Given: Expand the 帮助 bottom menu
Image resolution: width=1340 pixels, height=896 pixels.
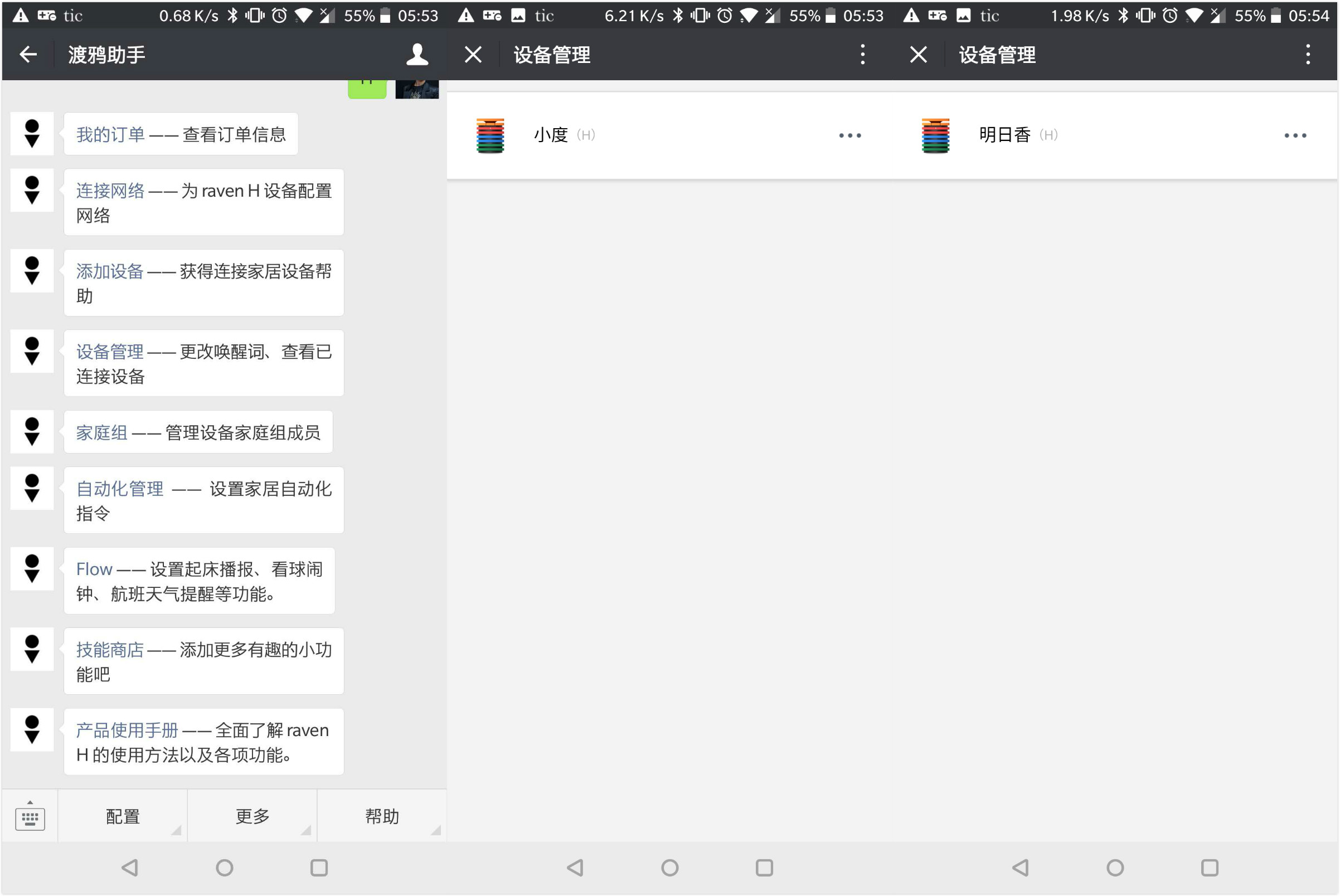Looking at the screenshot, I should pos(382,816).
